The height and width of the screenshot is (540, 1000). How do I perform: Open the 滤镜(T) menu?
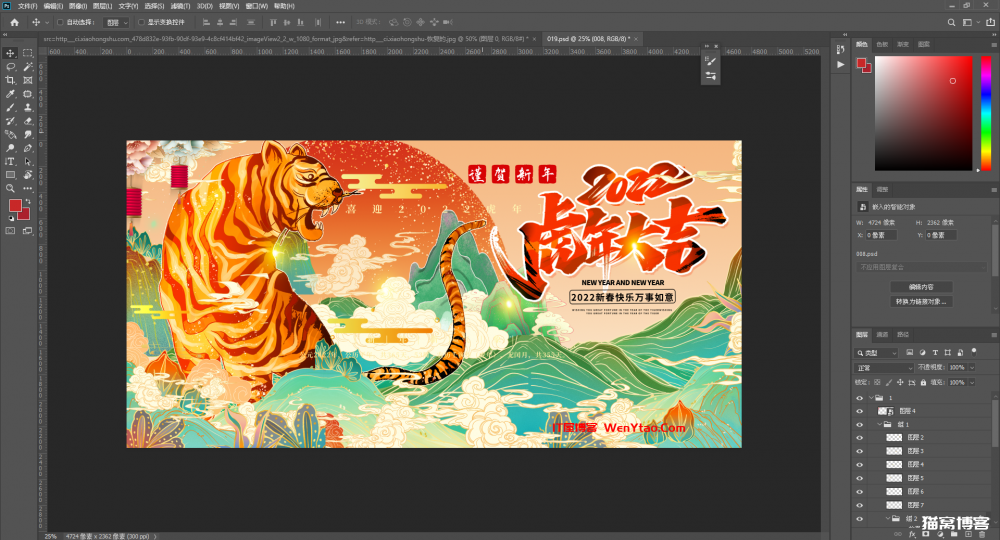click(180, 6)
